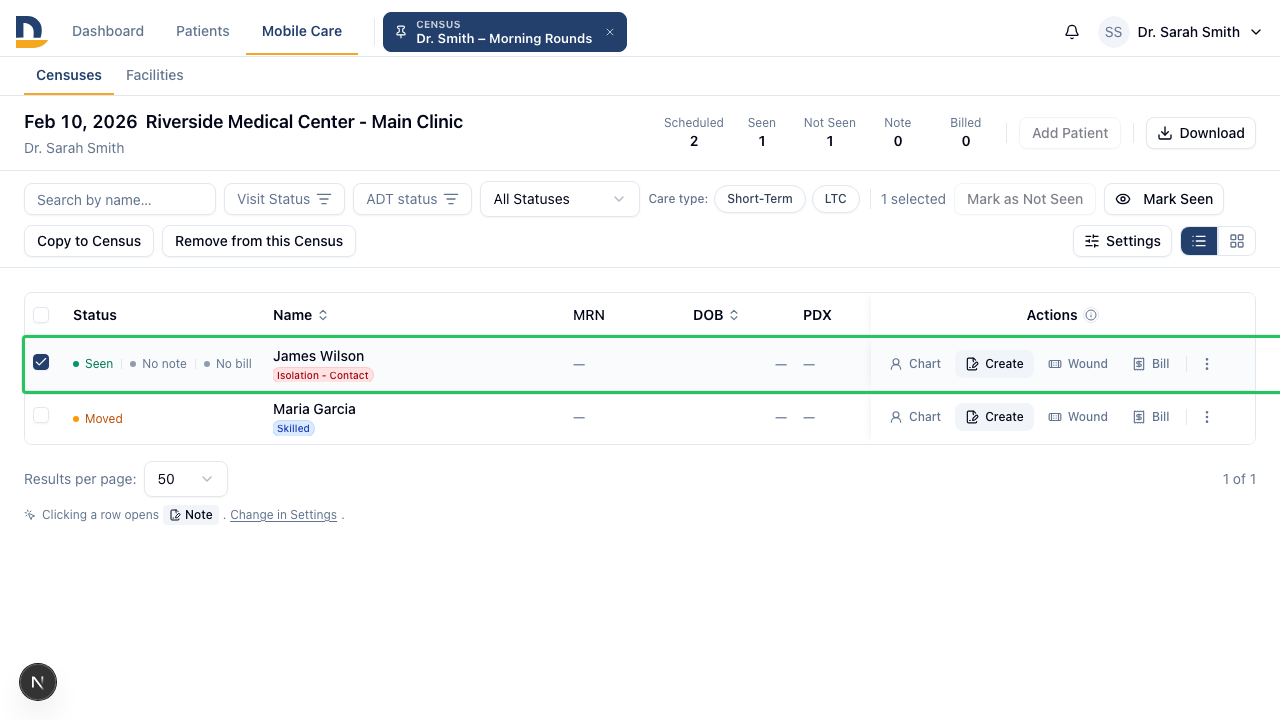Click the Add Patient button
Image resolution: width=1280 pixels, height=720 pixels.
click(x=1070, y=133)
